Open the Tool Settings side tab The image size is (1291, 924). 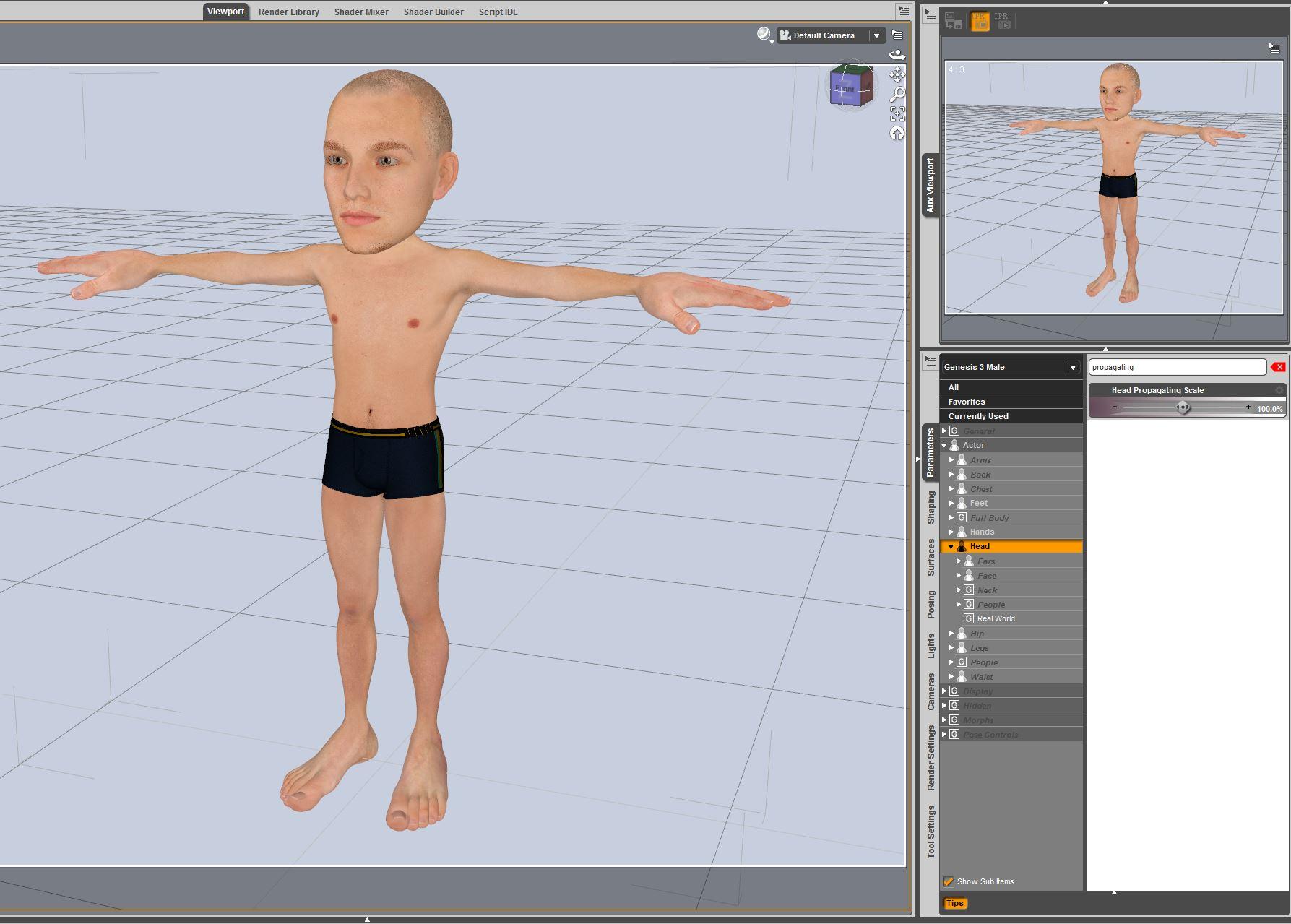pos(931,832)
